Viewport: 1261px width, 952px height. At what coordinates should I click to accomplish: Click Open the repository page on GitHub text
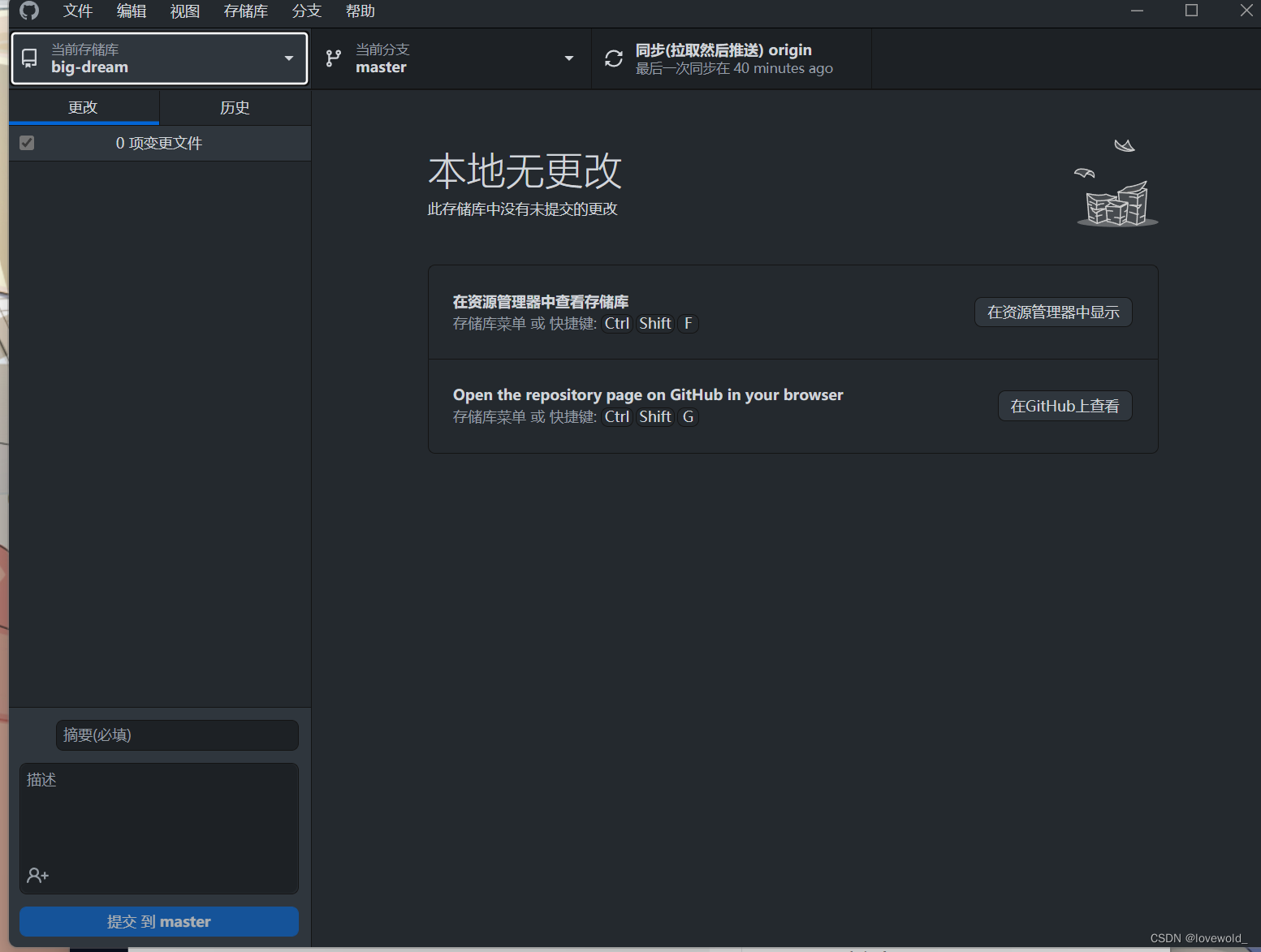point(648,395)
